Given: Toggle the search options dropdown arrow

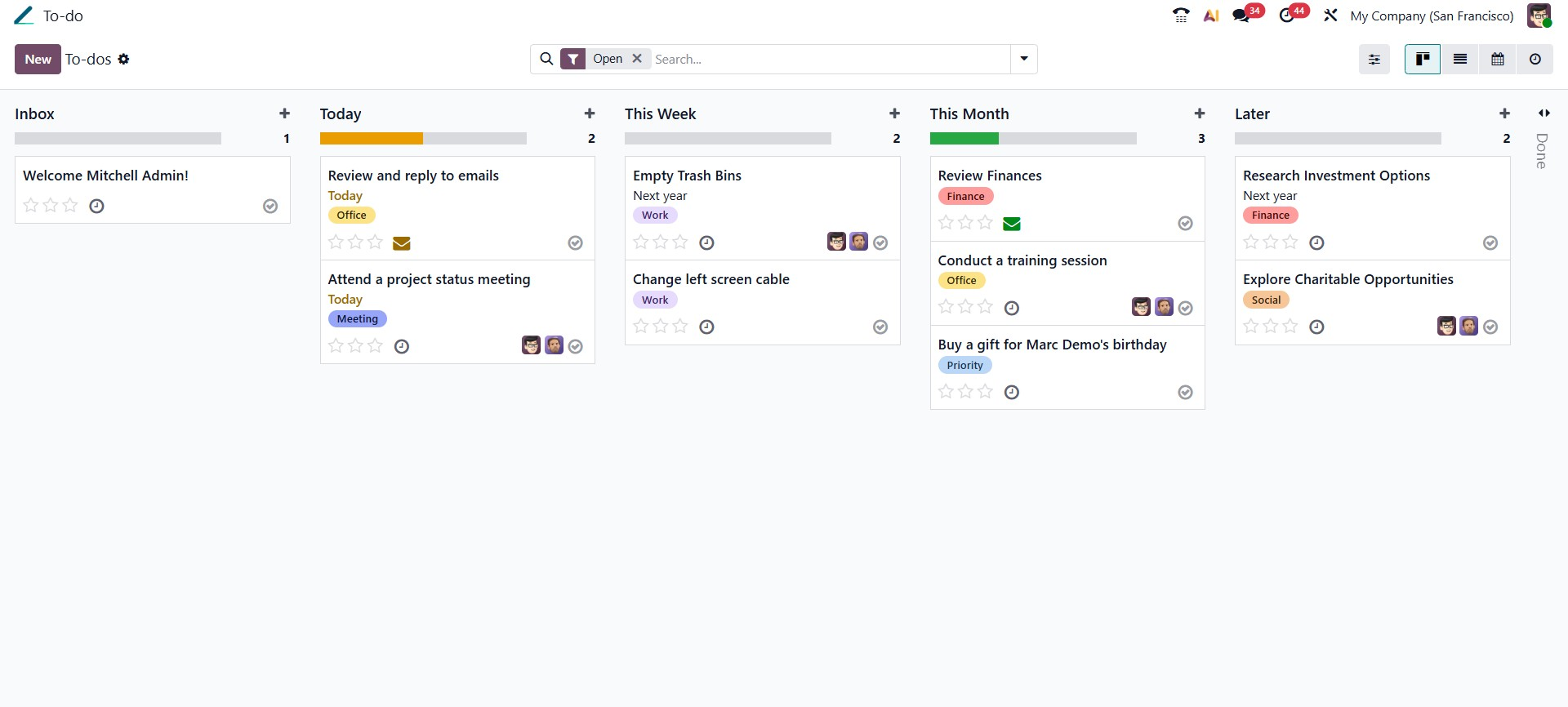Looking at the screenshot, I should click(1024, 60).
